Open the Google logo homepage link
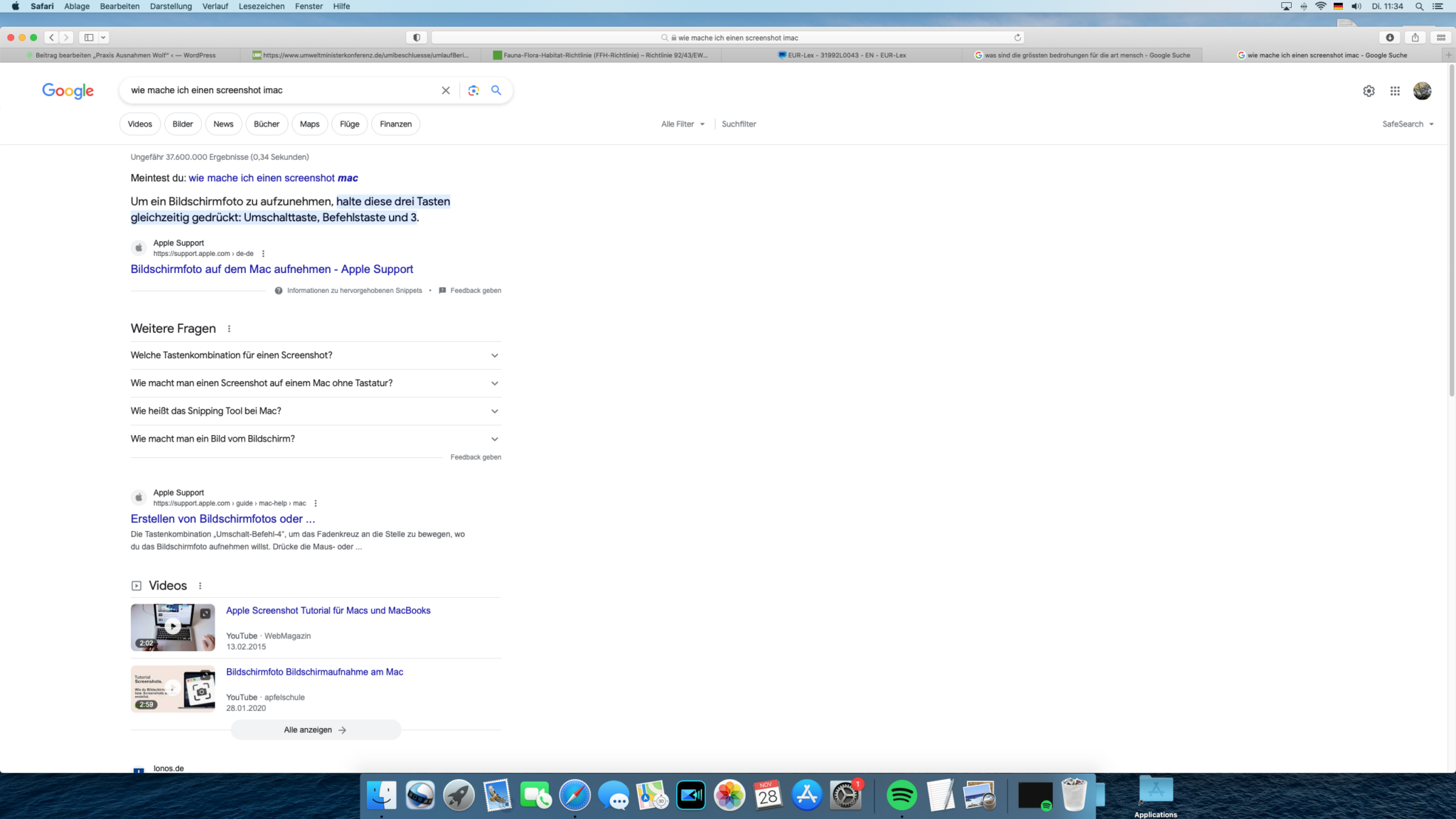 tap(68, 91)
